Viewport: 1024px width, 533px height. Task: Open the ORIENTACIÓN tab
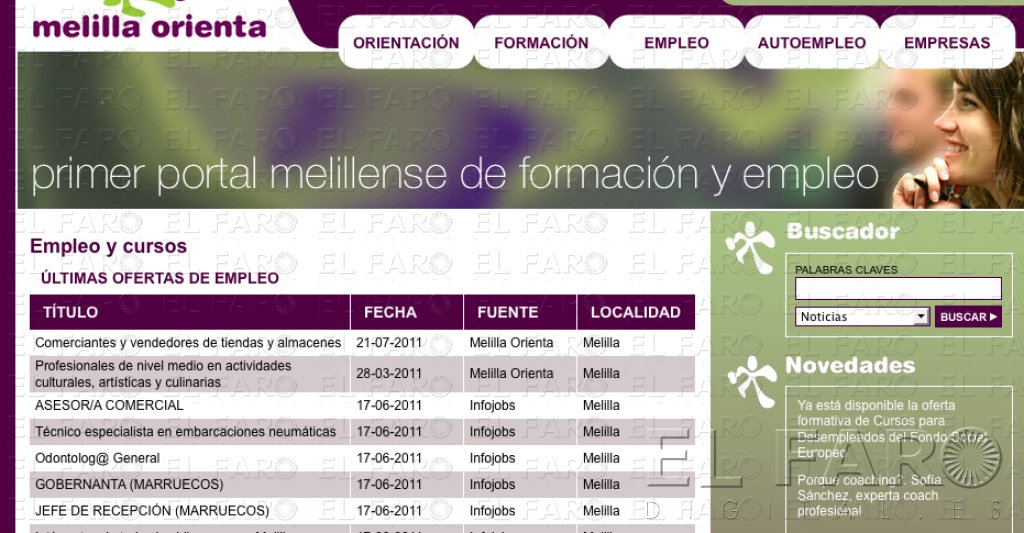pos(406,42)
